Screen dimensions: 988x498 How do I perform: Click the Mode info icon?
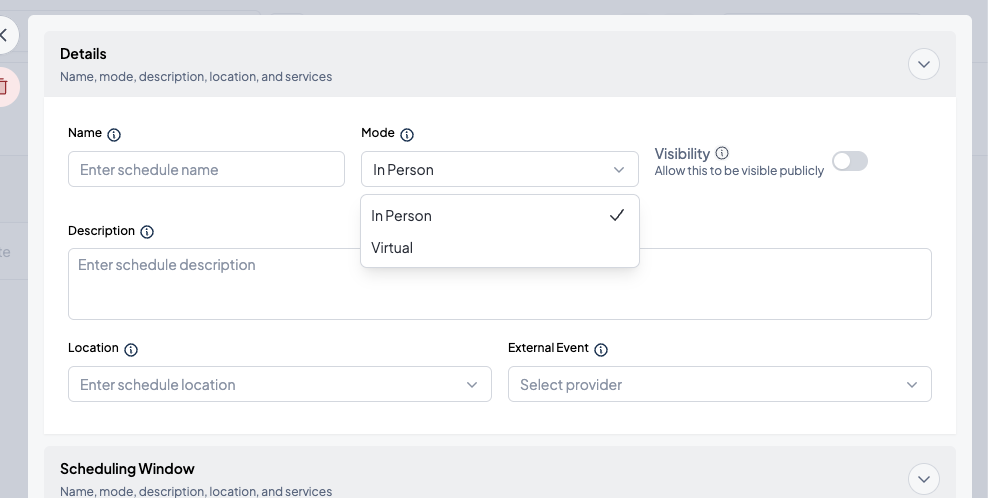click(x=407, y=134)
